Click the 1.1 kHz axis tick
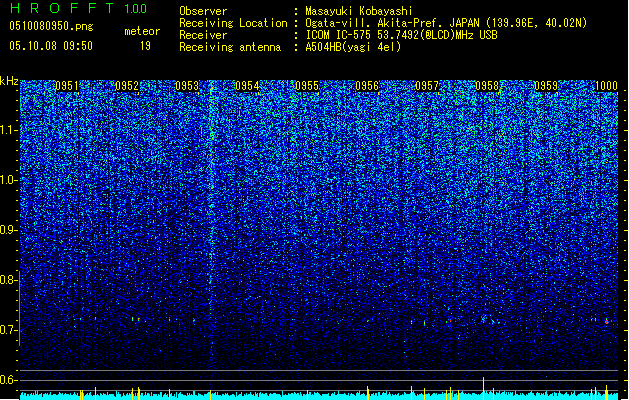629x400 pixels. tap(9, 130)
